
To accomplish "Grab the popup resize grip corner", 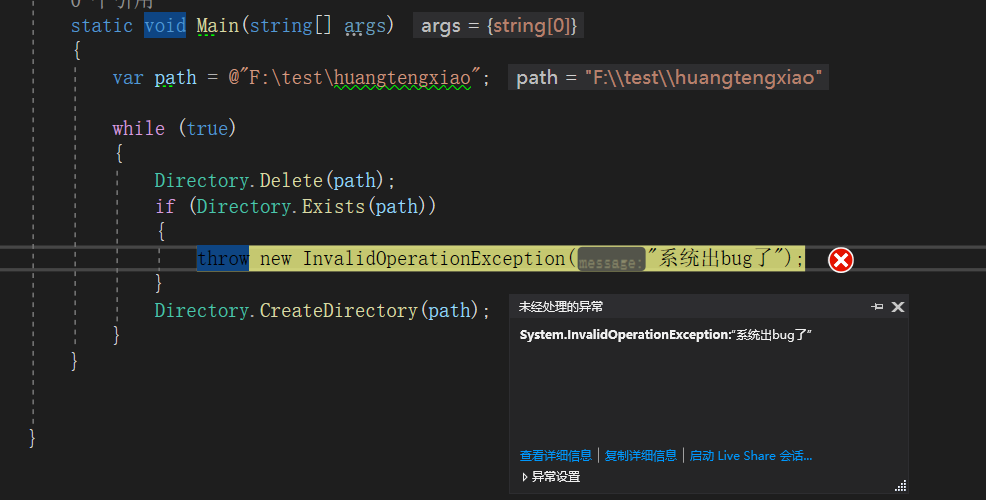I will coord(900,485).
